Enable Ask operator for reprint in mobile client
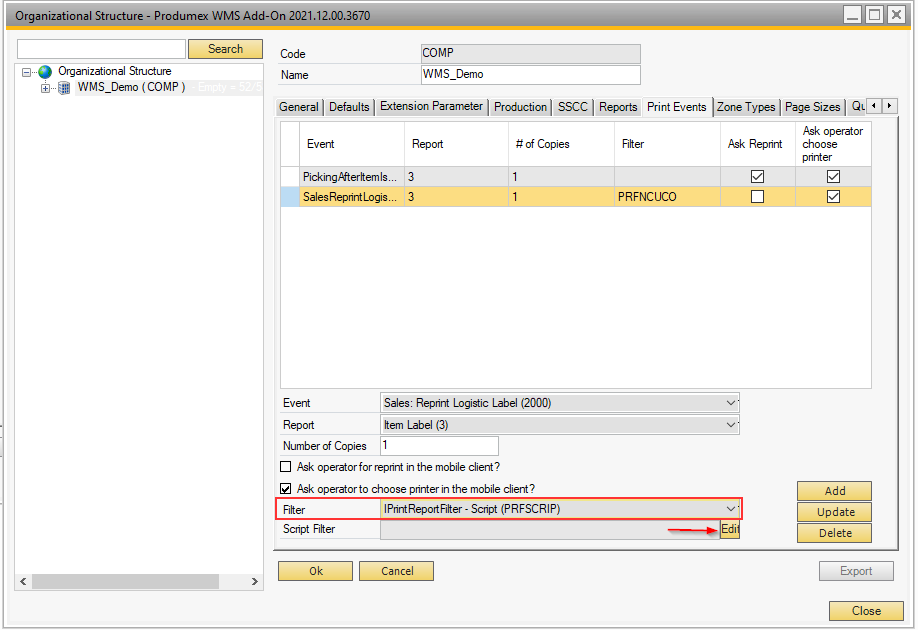The height and width of the screenshot is (630, 918). [286, 467]
